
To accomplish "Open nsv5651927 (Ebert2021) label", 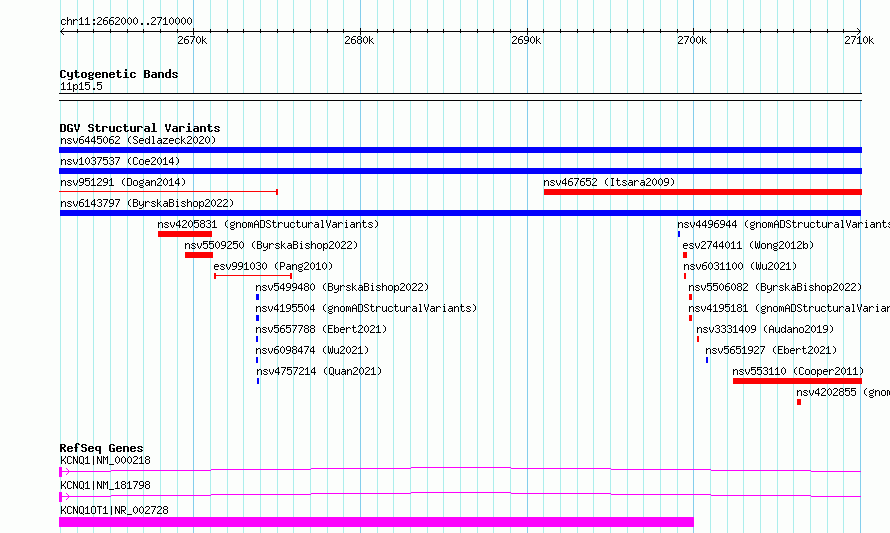I will pyautogui.click(x=771, y=350).
